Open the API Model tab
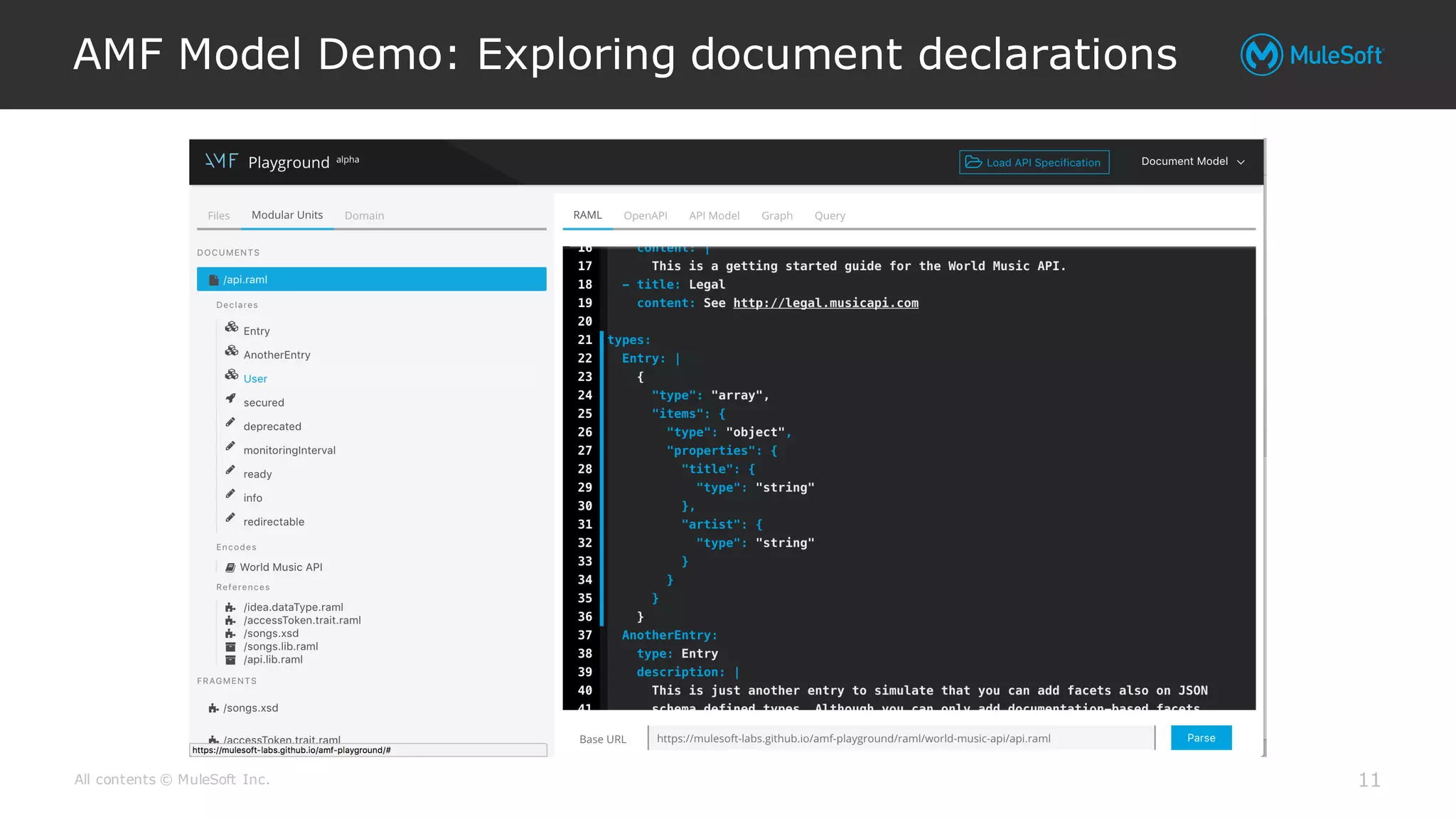Image resolution: width=1456 pixels, height=819 pixels. point(714,215)
